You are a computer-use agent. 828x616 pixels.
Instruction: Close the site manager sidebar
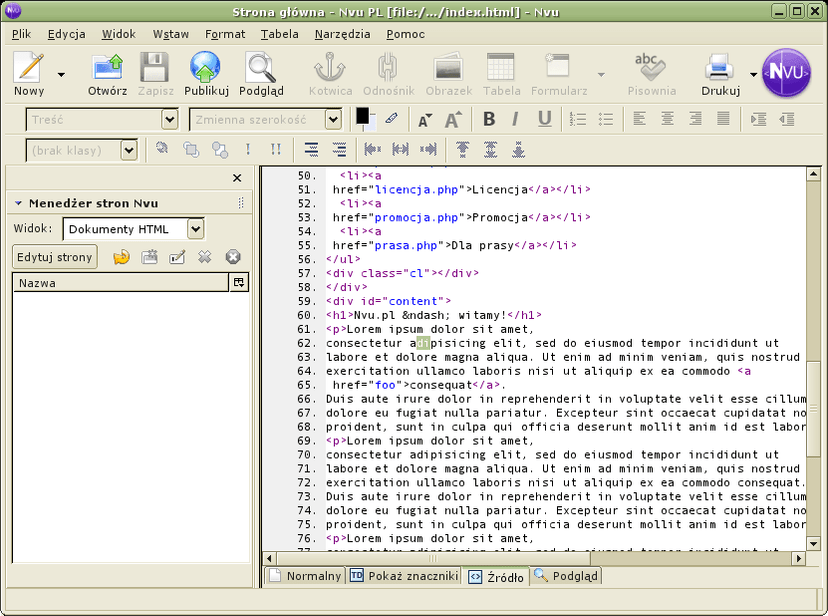[237, 178]
